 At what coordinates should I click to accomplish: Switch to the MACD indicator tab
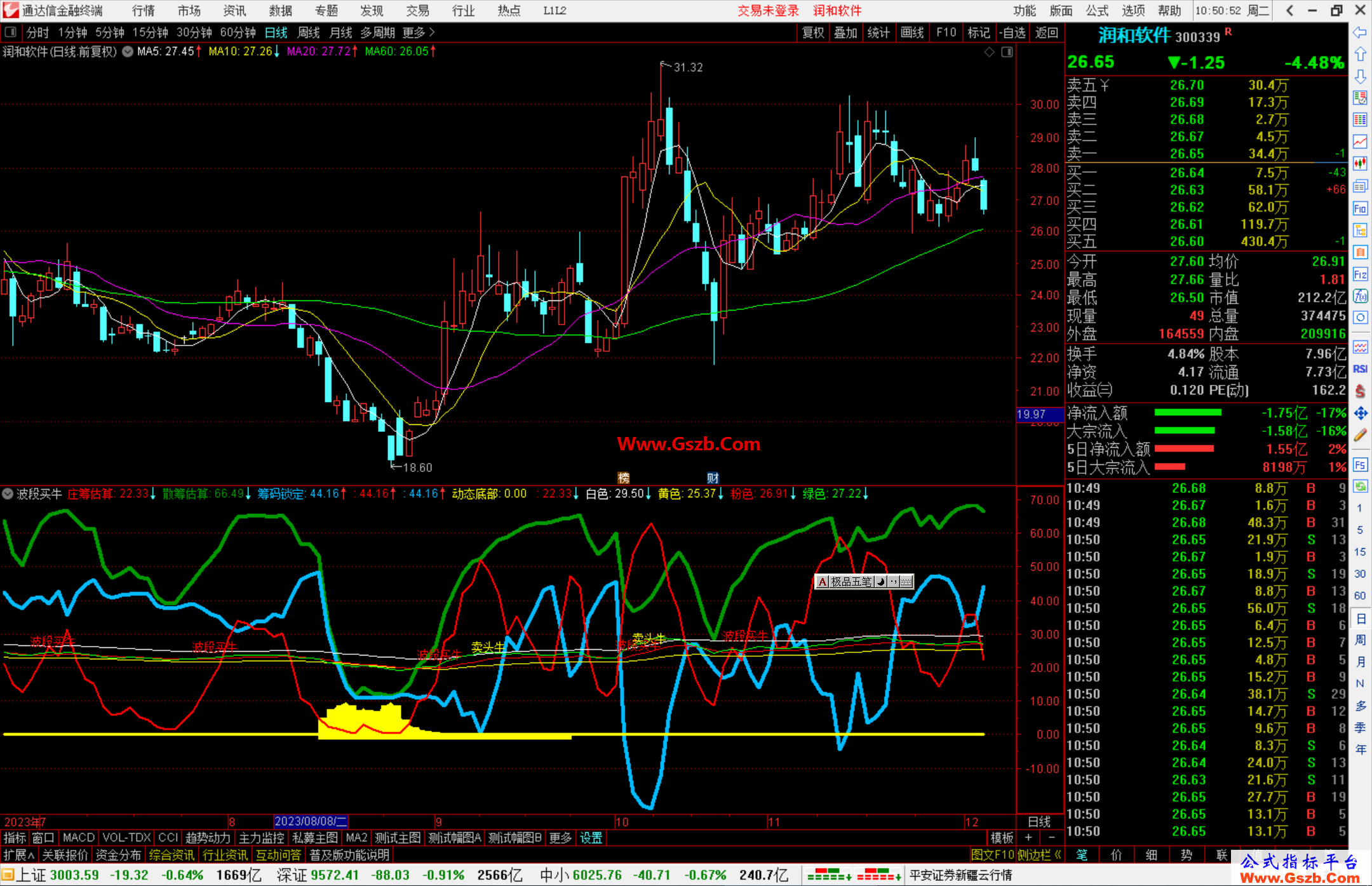pyautogui.click(x=79, y=838)
